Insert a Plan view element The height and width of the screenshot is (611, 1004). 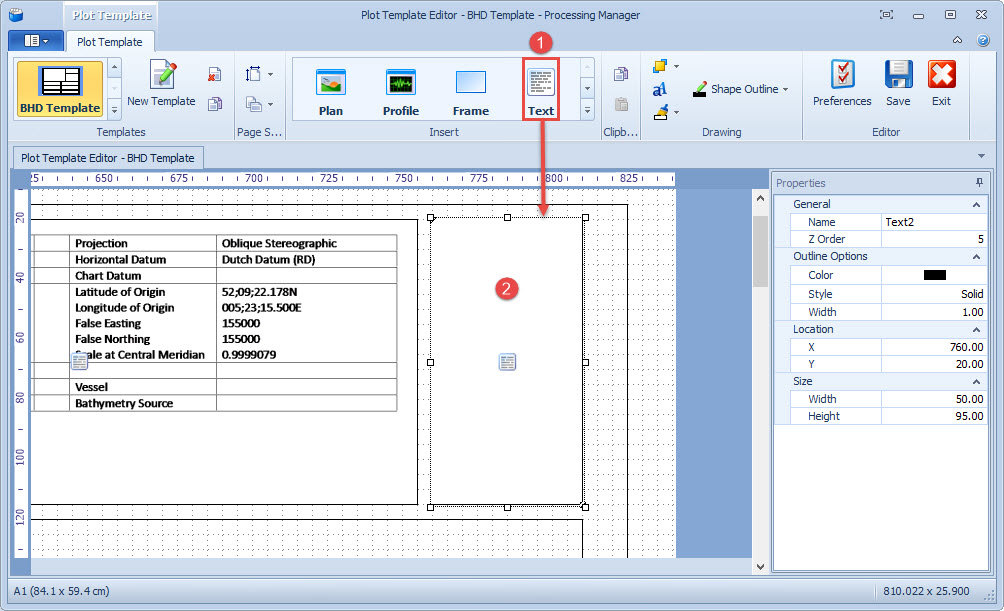click(x=331, y=91)
